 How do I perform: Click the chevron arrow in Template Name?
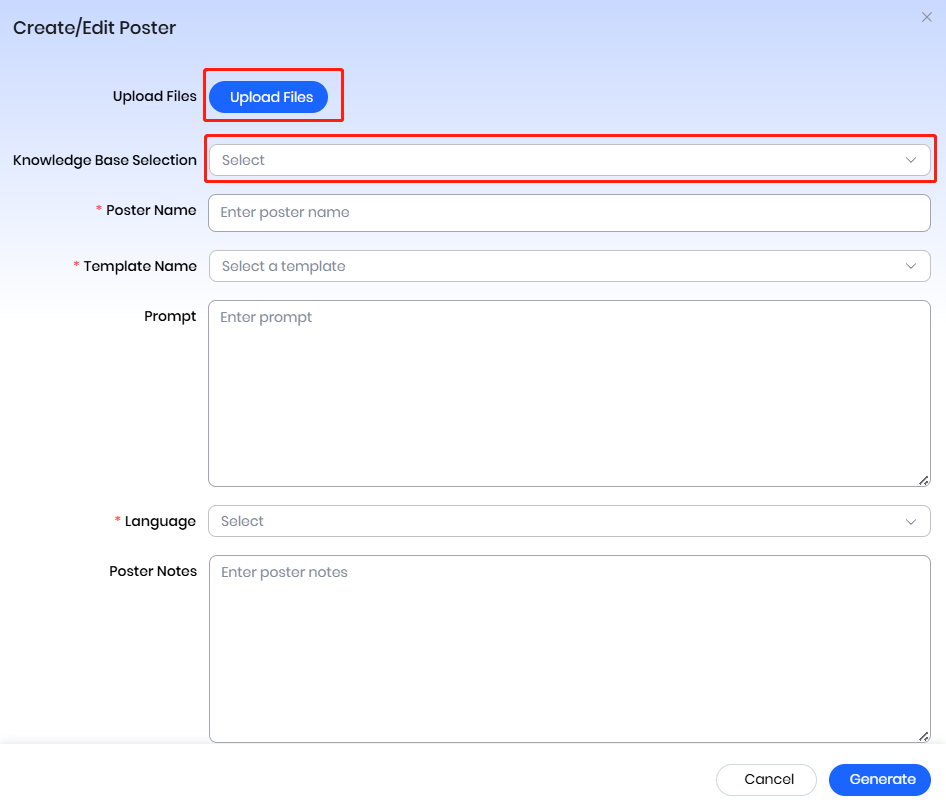click(x=910, y=266)
